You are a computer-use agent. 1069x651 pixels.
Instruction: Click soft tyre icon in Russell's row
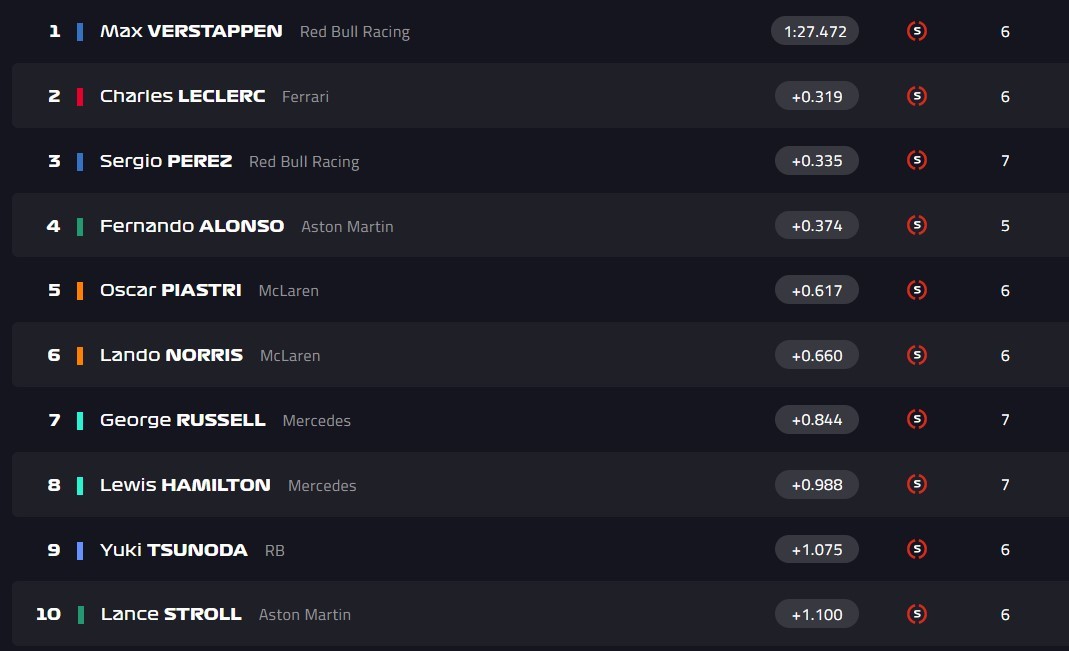pos(916,419)
